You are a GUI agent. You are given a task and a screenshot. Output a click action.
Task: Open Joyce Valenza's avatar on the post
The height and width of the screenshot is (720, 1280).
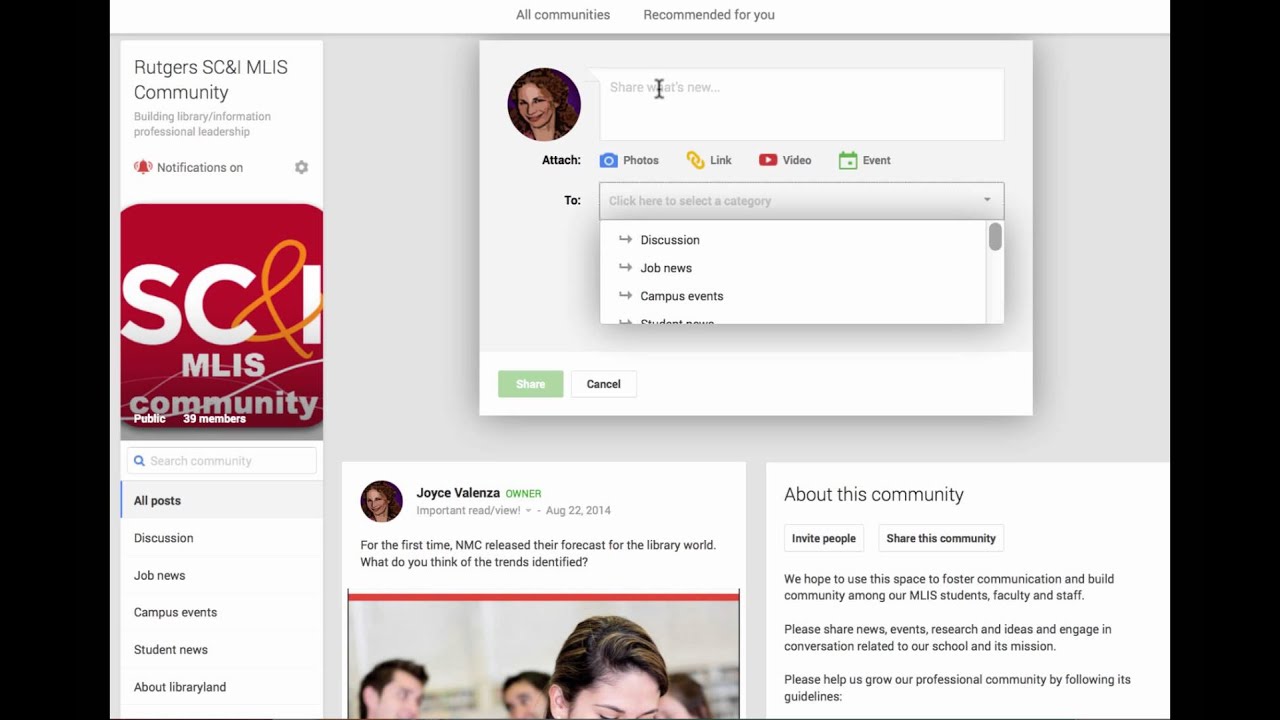click(381, 501)
